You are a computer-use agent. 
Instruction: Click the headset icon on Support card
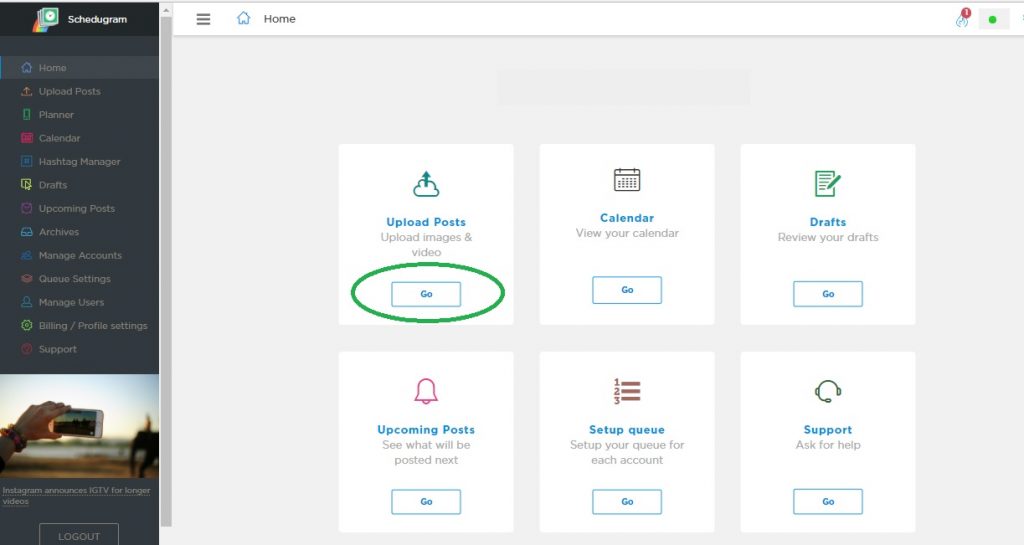[827, 391]
